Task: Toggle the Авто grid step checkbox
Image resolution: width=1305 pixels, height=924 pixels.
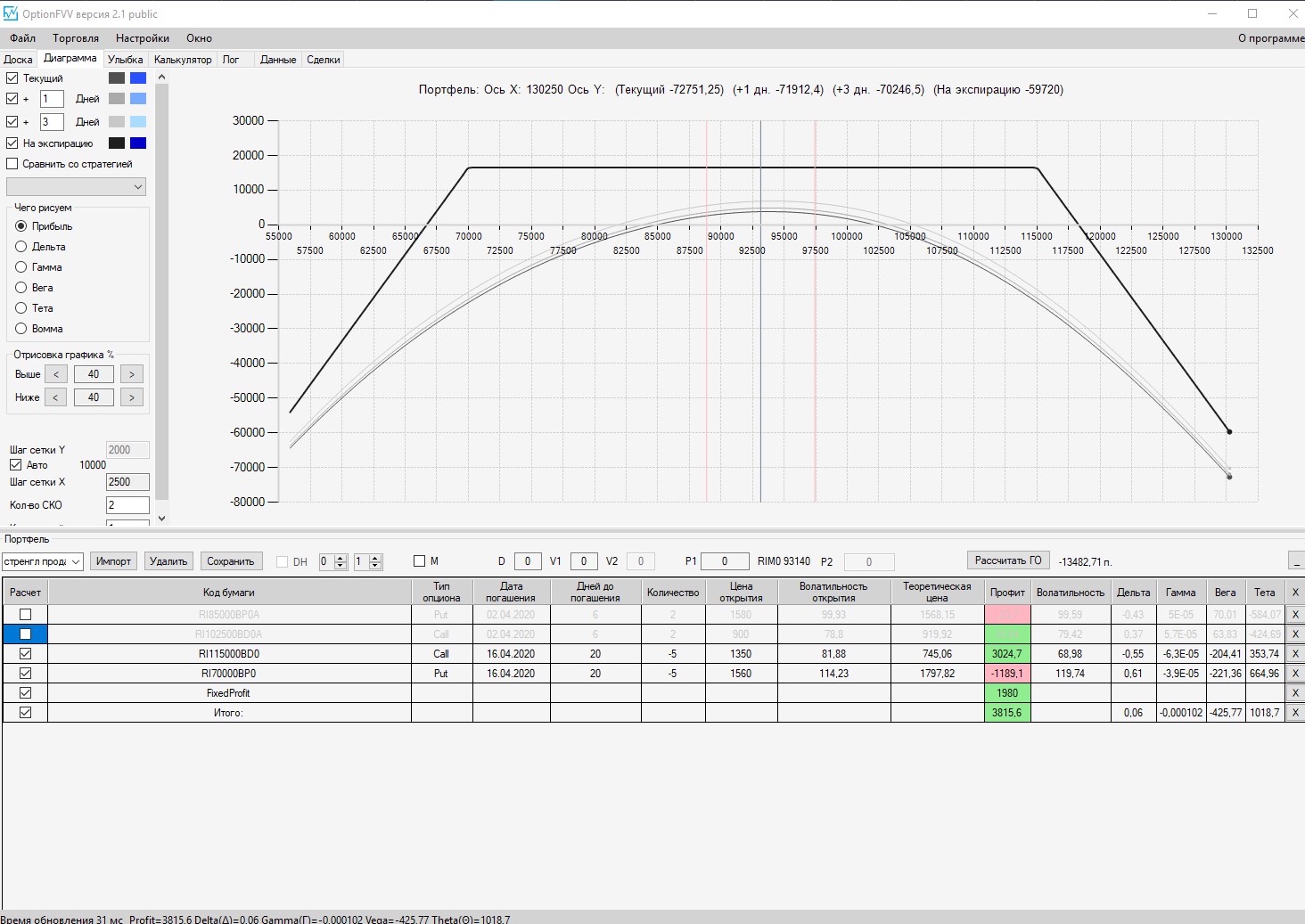Action: point(16,465)
